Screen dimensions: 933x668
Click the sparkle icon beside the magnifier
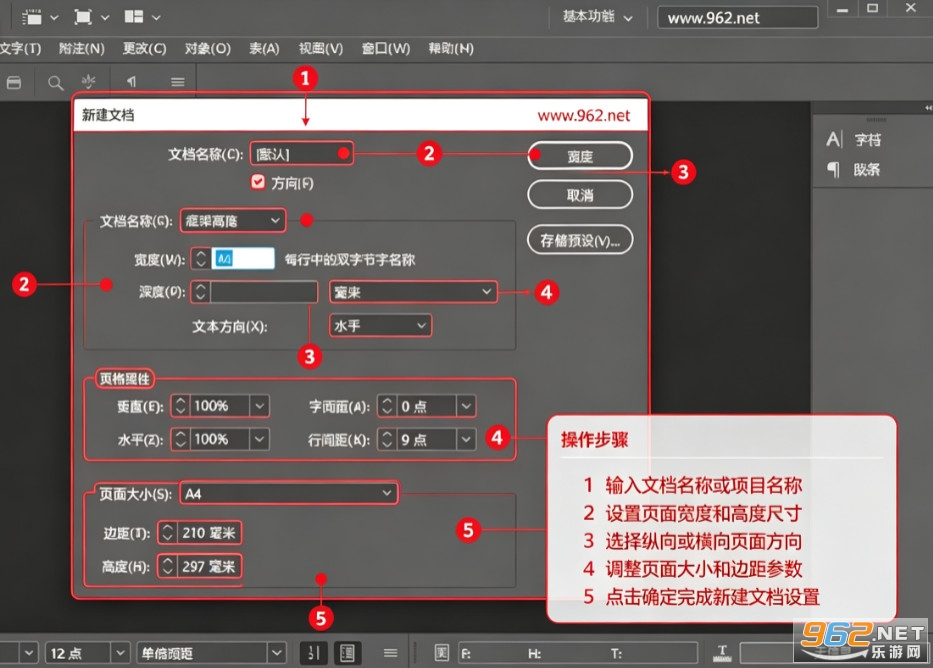coord(89,81)
